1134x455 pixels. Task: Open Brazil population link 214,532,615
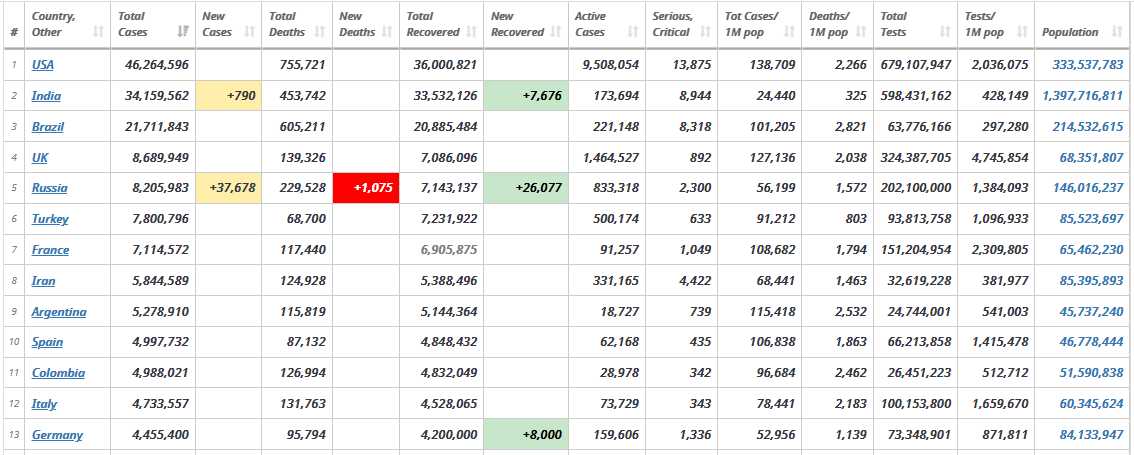point(1088,127)
